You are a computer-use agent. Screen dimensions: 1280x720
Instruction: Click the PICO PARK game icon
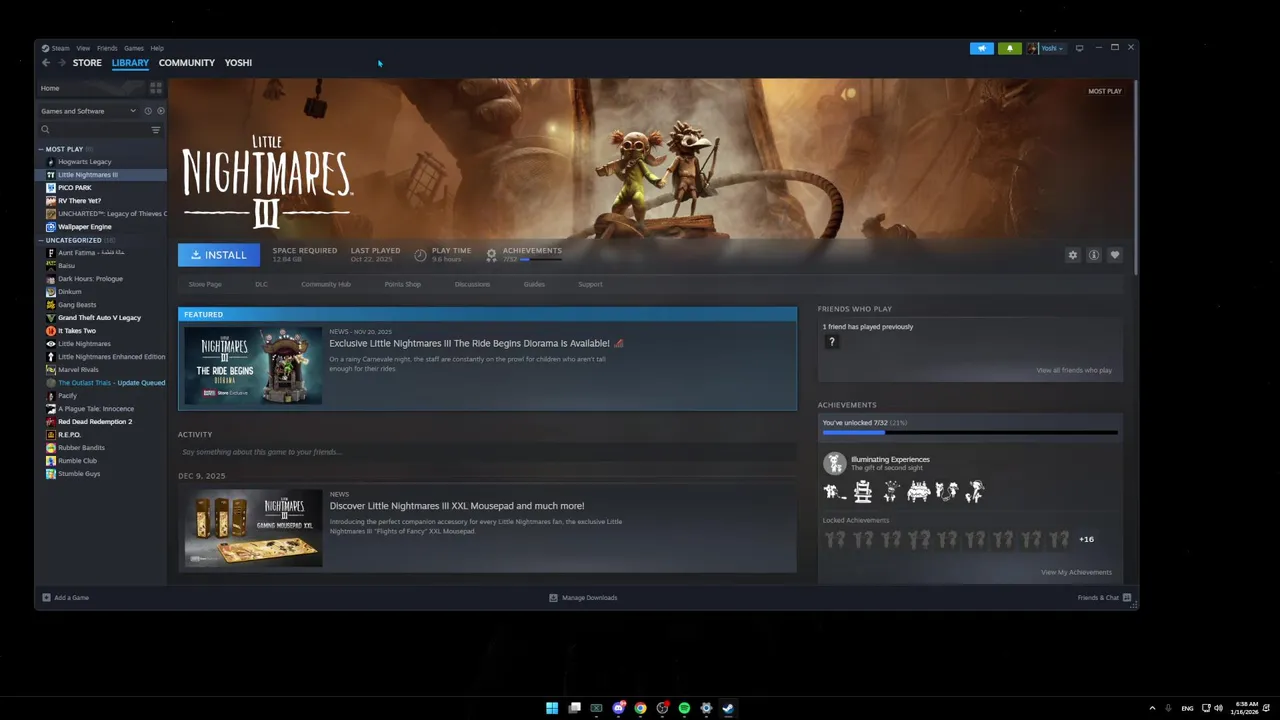(x=51, y=188)
